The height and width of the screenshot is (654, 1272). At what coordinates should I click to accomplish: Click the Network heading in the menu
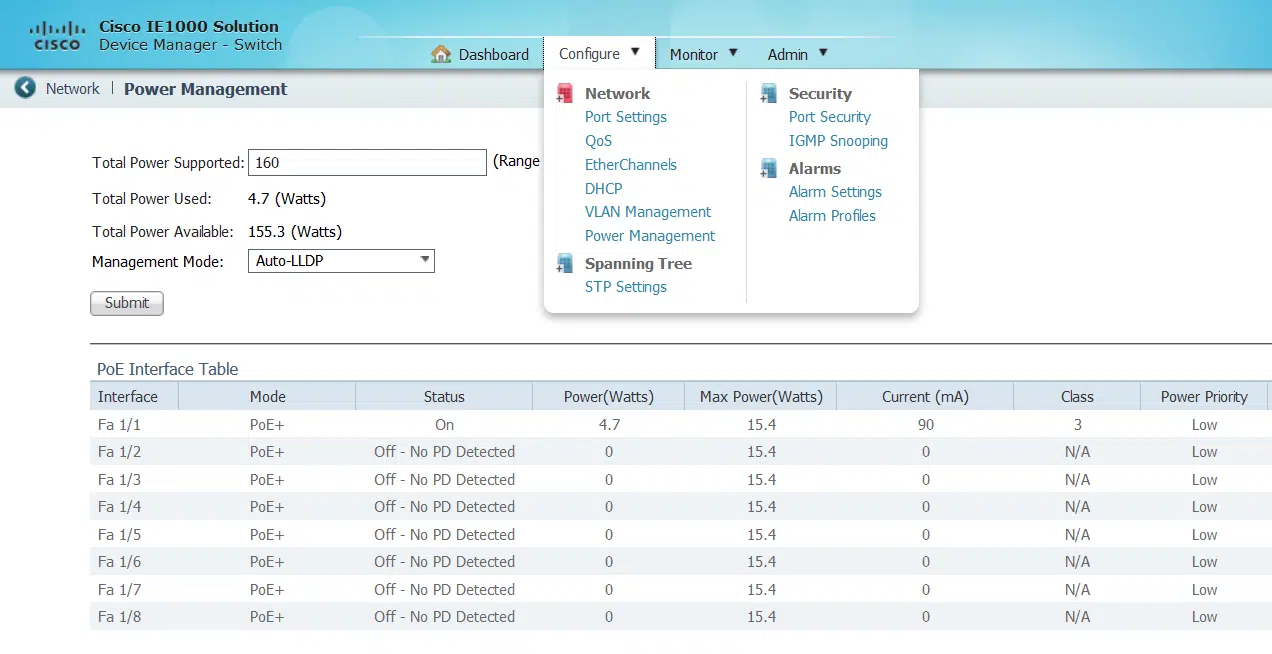coord(617,93)
